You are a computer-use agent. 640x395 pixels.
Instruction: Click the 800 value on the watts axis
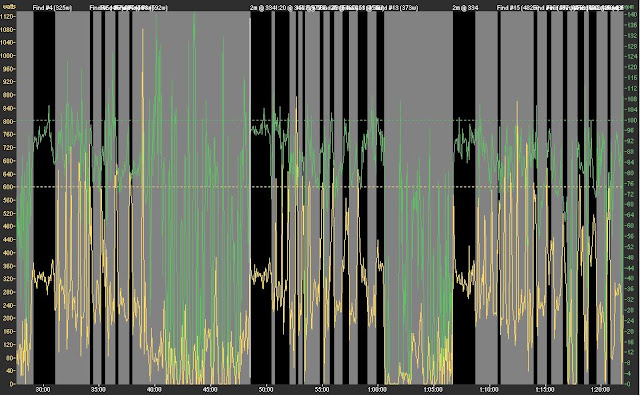coord(9,121)
